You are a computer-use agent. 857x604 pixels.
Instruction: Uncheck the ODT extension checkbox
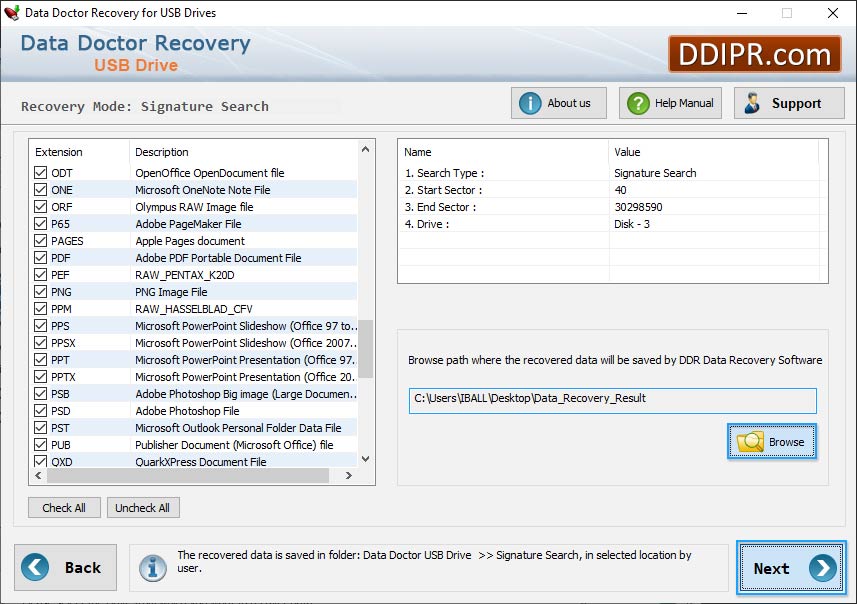point(40,173)
